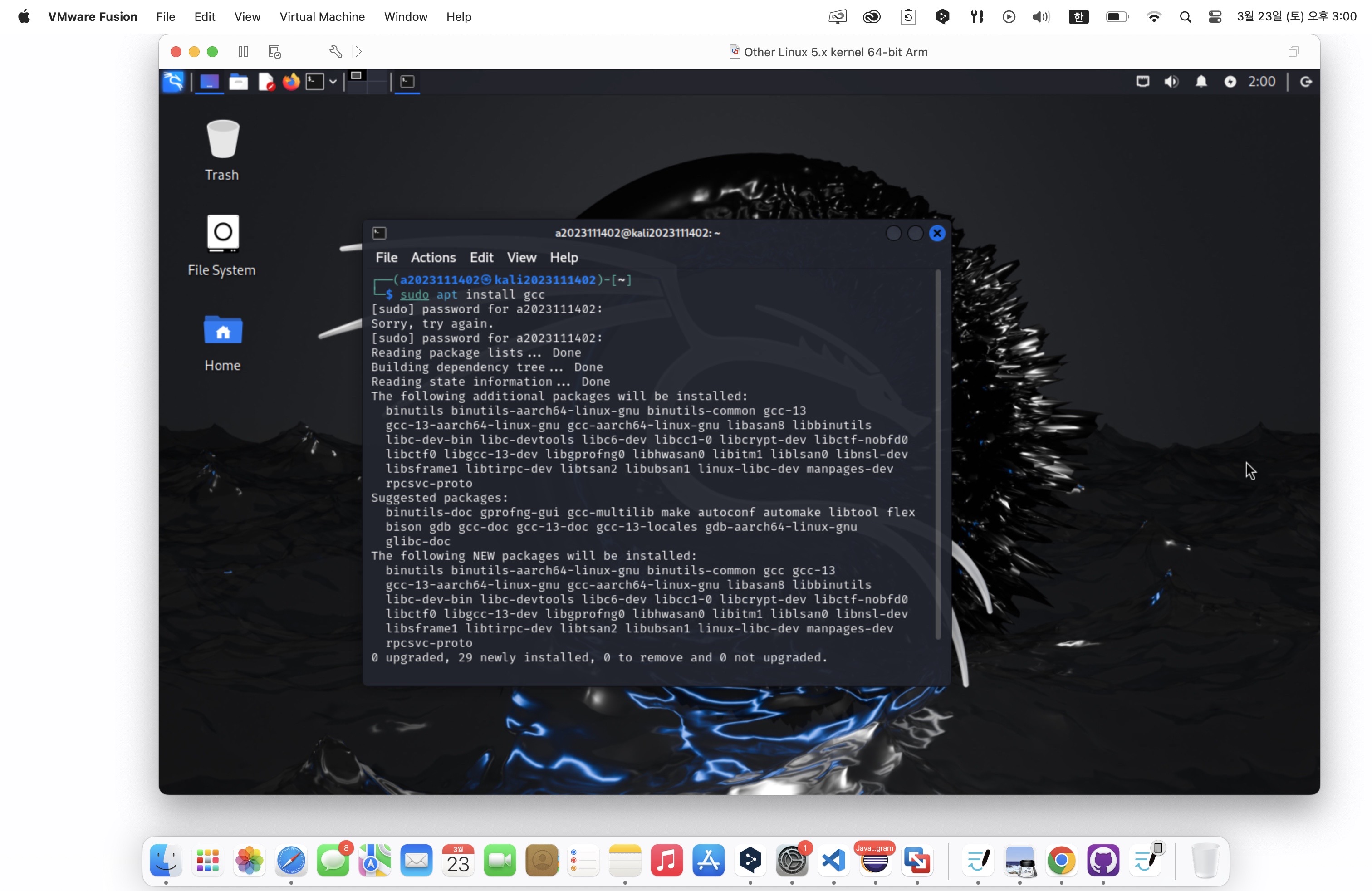Open the Virtual Machine menu
The height and width of the screenshot is (891, 1372).
point(322,17)
